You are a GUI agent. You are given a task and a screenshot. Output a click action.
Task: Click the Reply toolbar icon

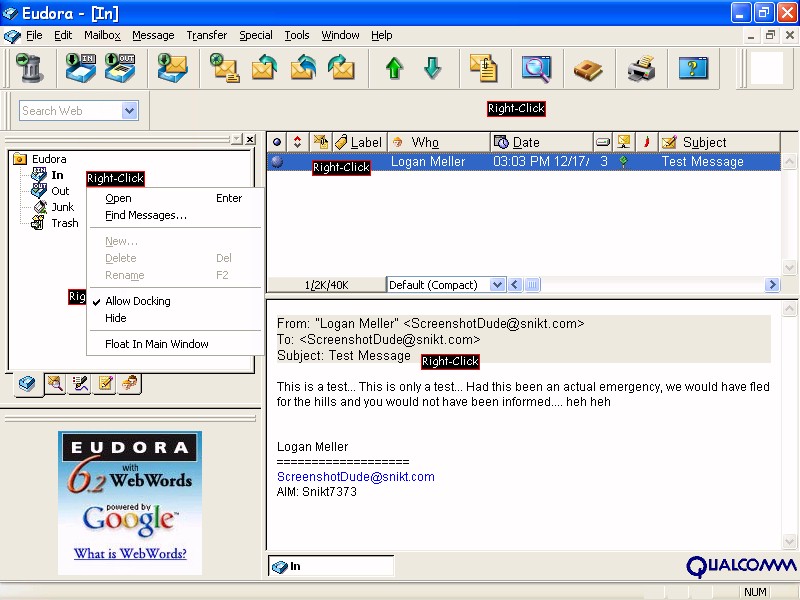264,68
